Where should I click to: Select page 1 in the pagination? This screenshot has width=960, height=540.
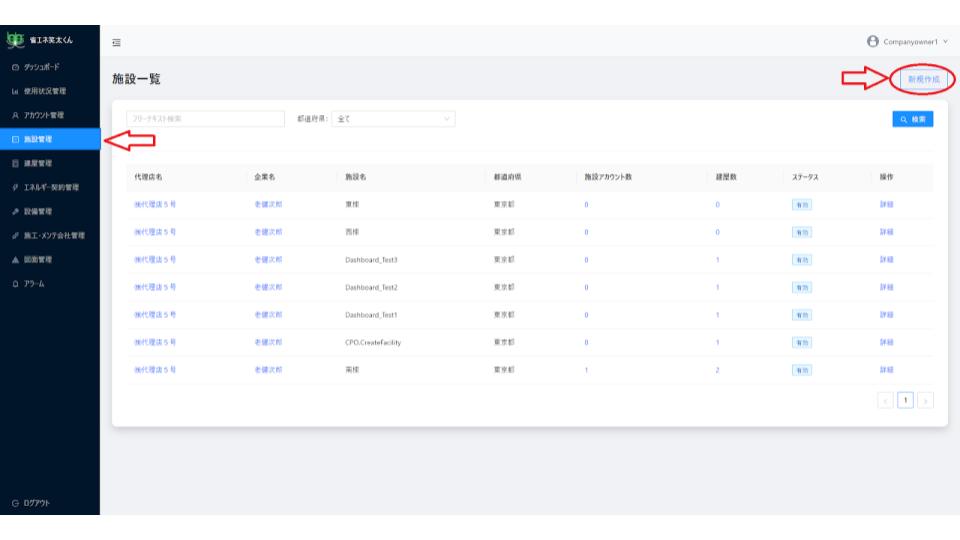[905, 400]
